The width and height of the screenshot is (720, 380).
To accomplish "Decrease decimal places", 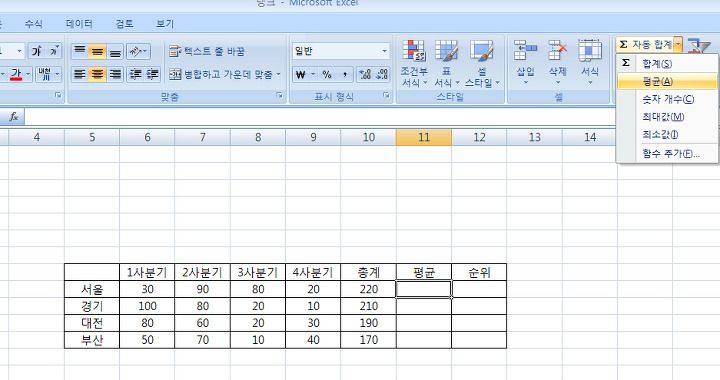I will (x=382, y=74).
